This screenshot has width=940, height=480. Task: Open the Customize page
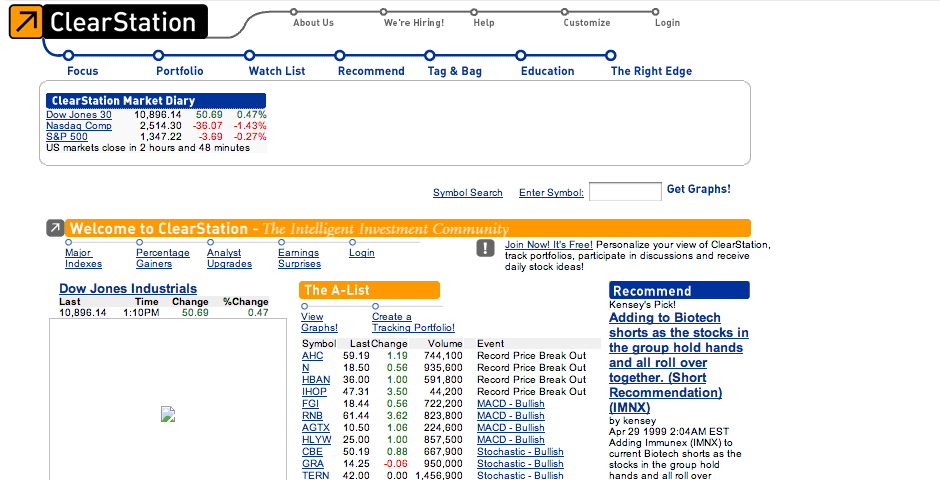[586, 23]
